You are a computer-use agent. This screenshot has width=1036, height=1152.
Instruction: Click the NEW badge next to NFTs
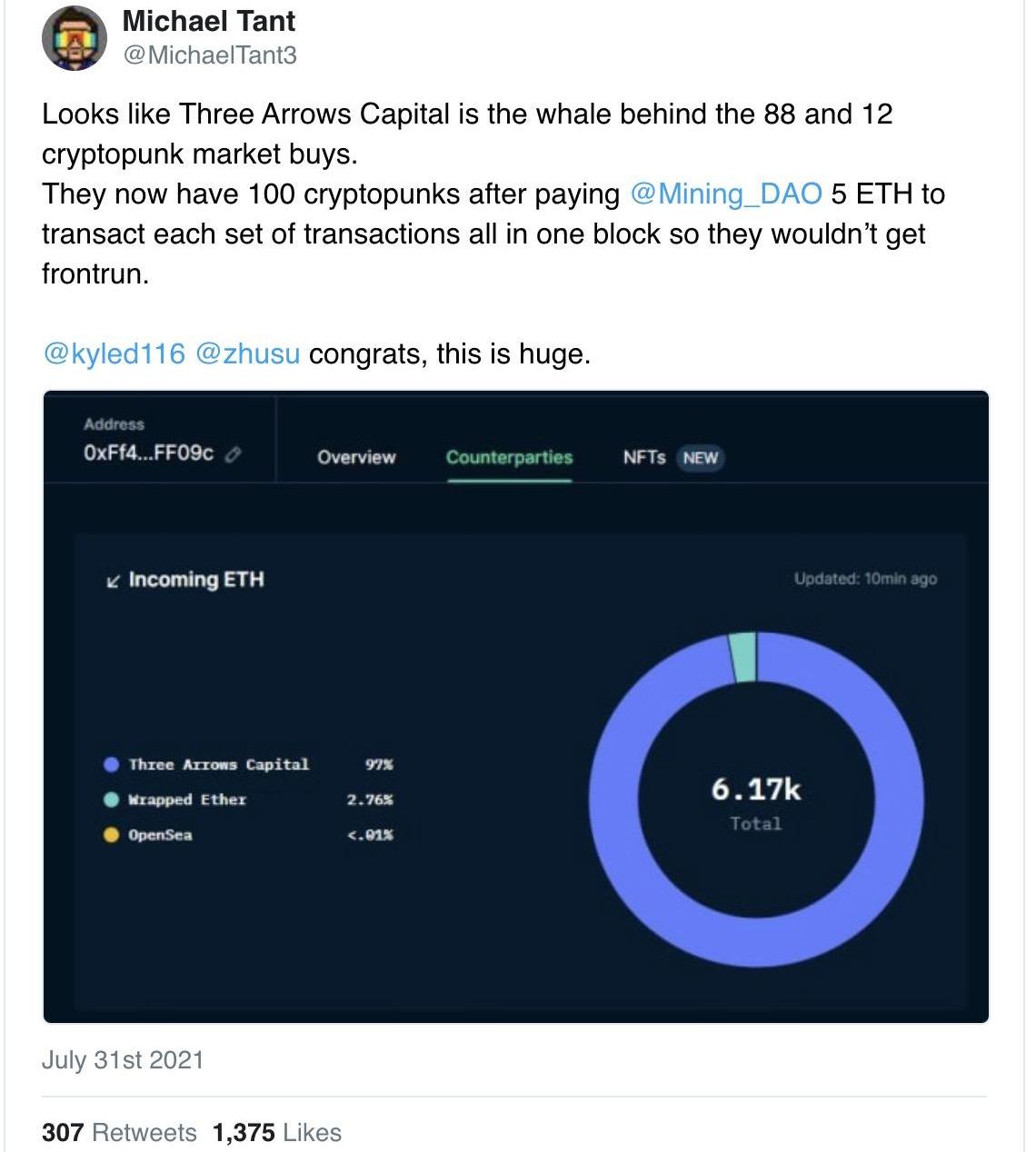coord(700,458)
